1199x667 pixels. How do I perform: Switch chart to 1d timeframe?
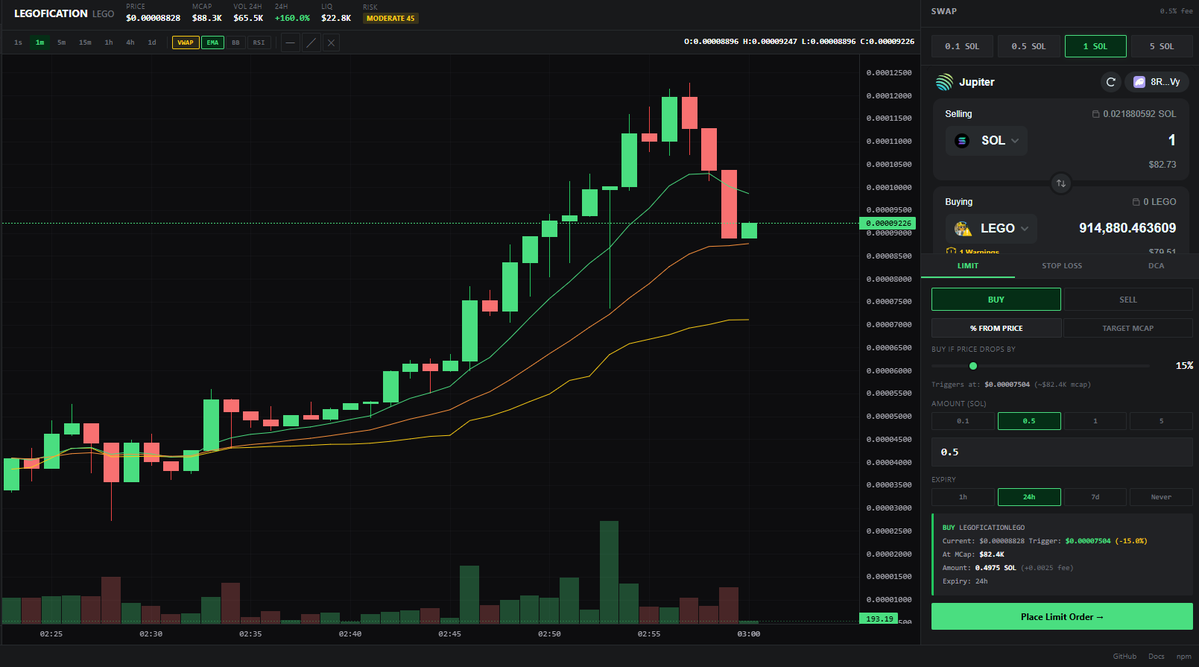click(151, 43)
